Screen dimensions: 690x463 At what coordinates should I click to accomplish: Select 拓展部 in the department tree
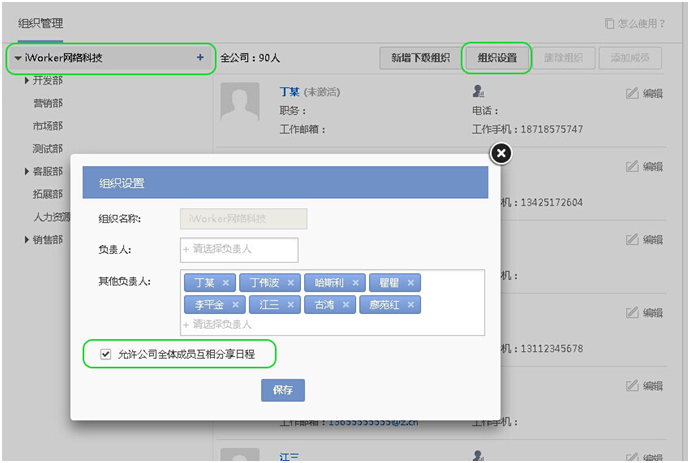[x=48, y=194]
